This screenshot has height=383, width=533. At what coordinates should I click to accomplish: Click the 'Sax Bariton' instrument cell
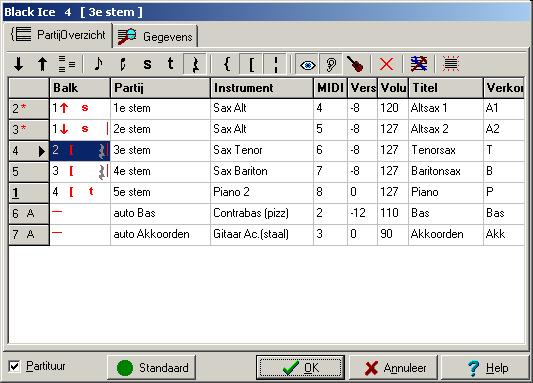262,171
